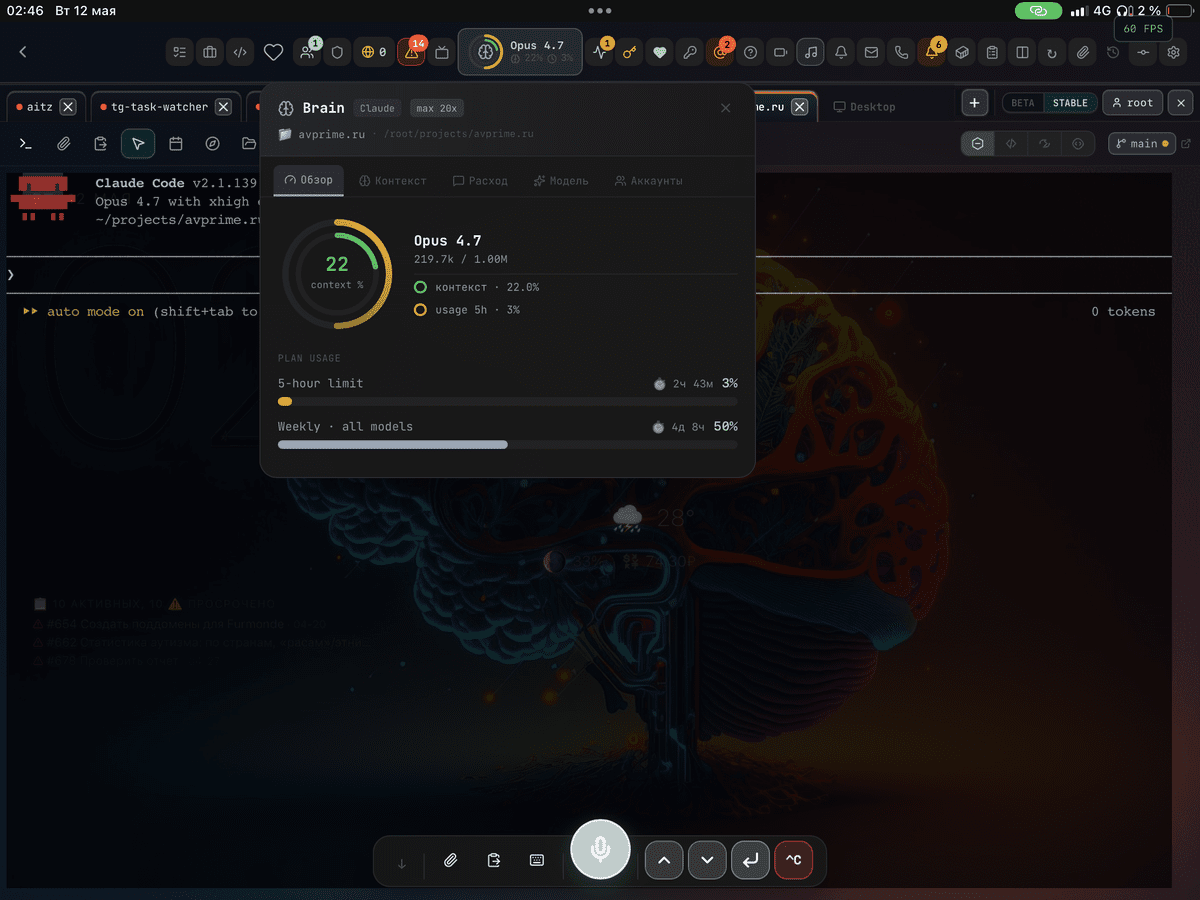Open the code brackets icon in top toolbar
1200x900 pixels.
[x=240, y=52]
